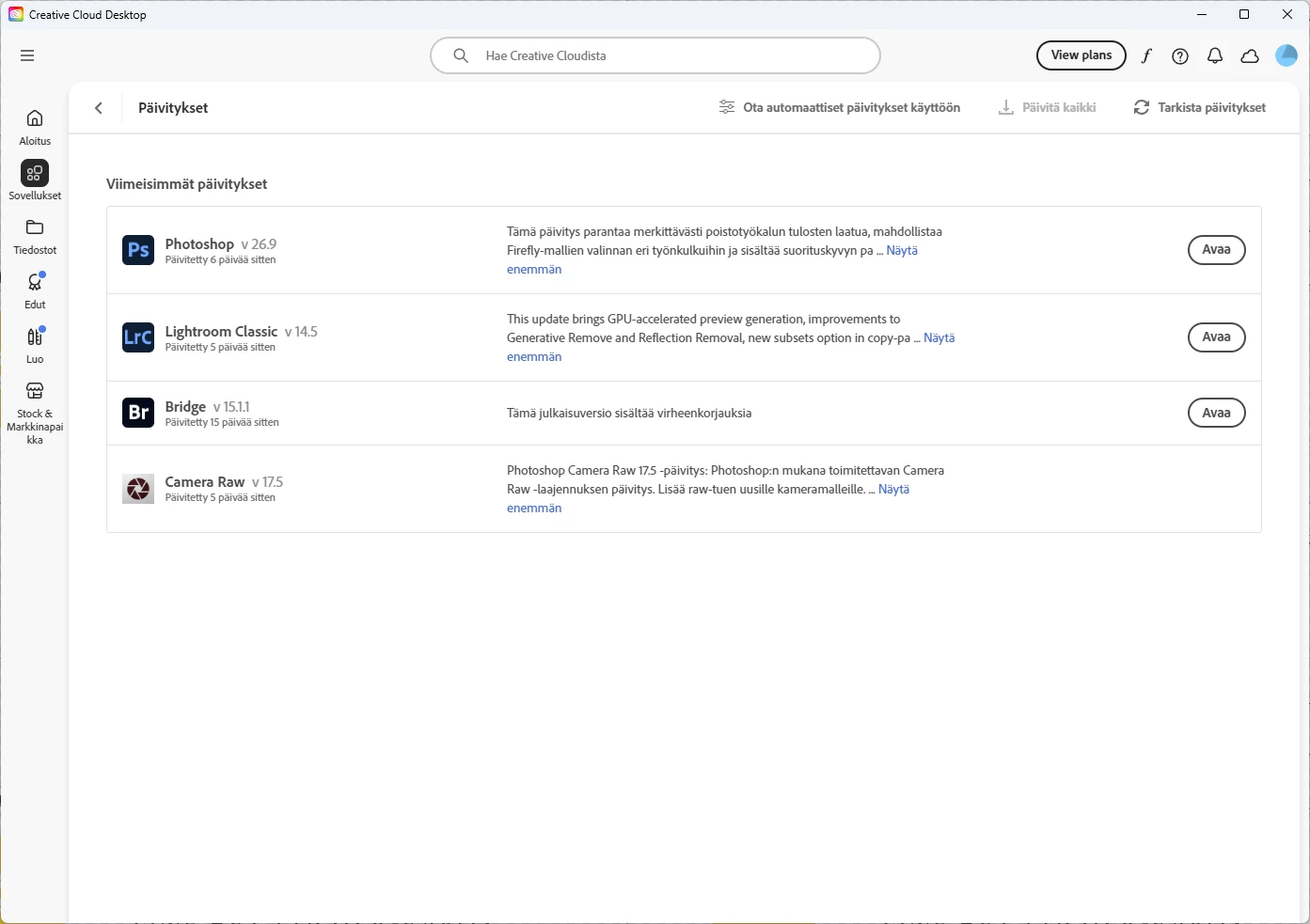Click the Lightroom Classic LrC icon

(138, 337)
